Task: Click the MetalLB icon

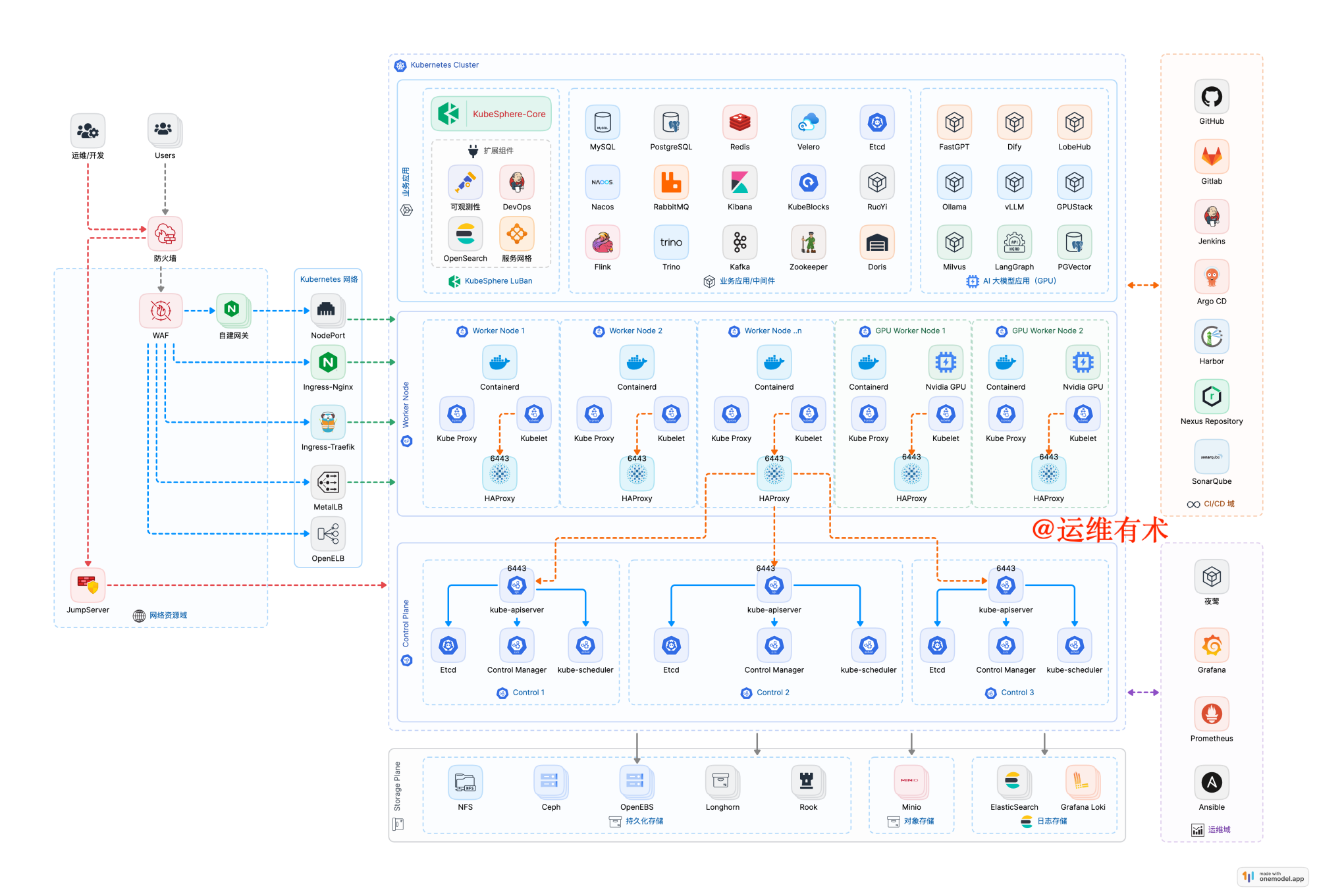Action: [x=328, y=482]
